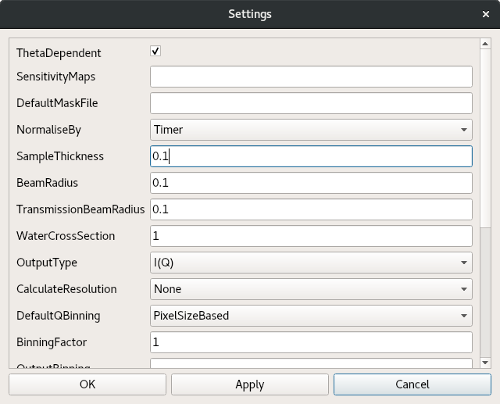
Task: Click the WaterCrossSection input box
Action: coord(311,236)
